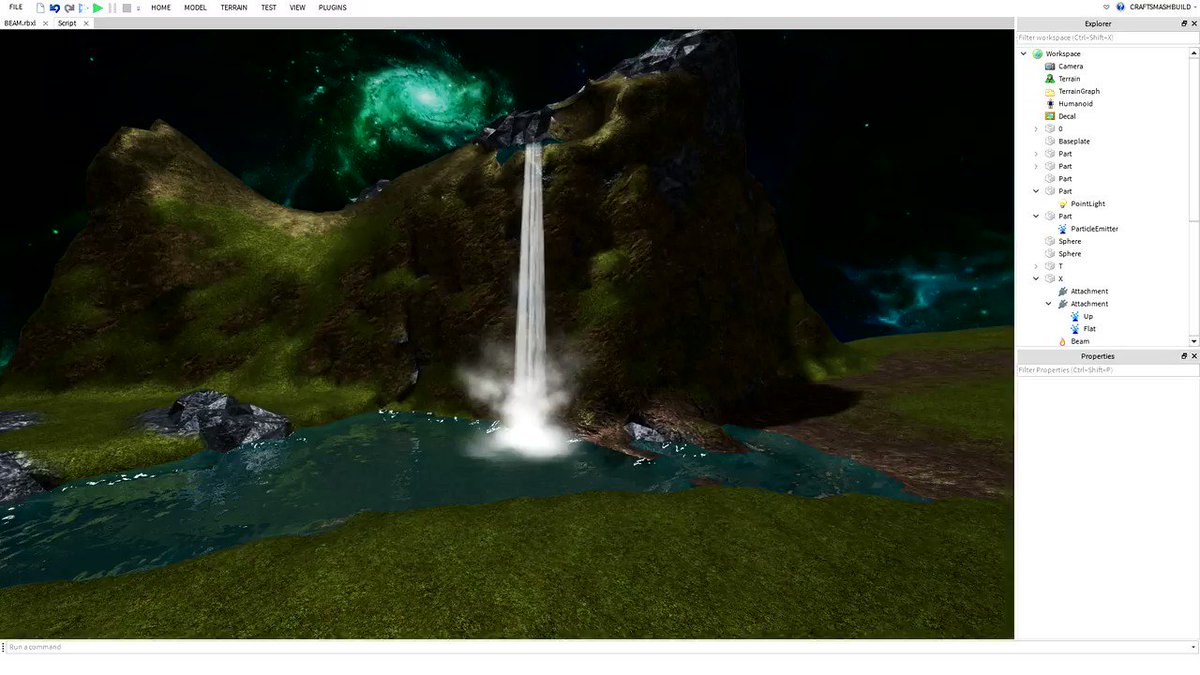
Task: Select the Camera object icon
Action: pyautogui.click(x=1049, y=66)
